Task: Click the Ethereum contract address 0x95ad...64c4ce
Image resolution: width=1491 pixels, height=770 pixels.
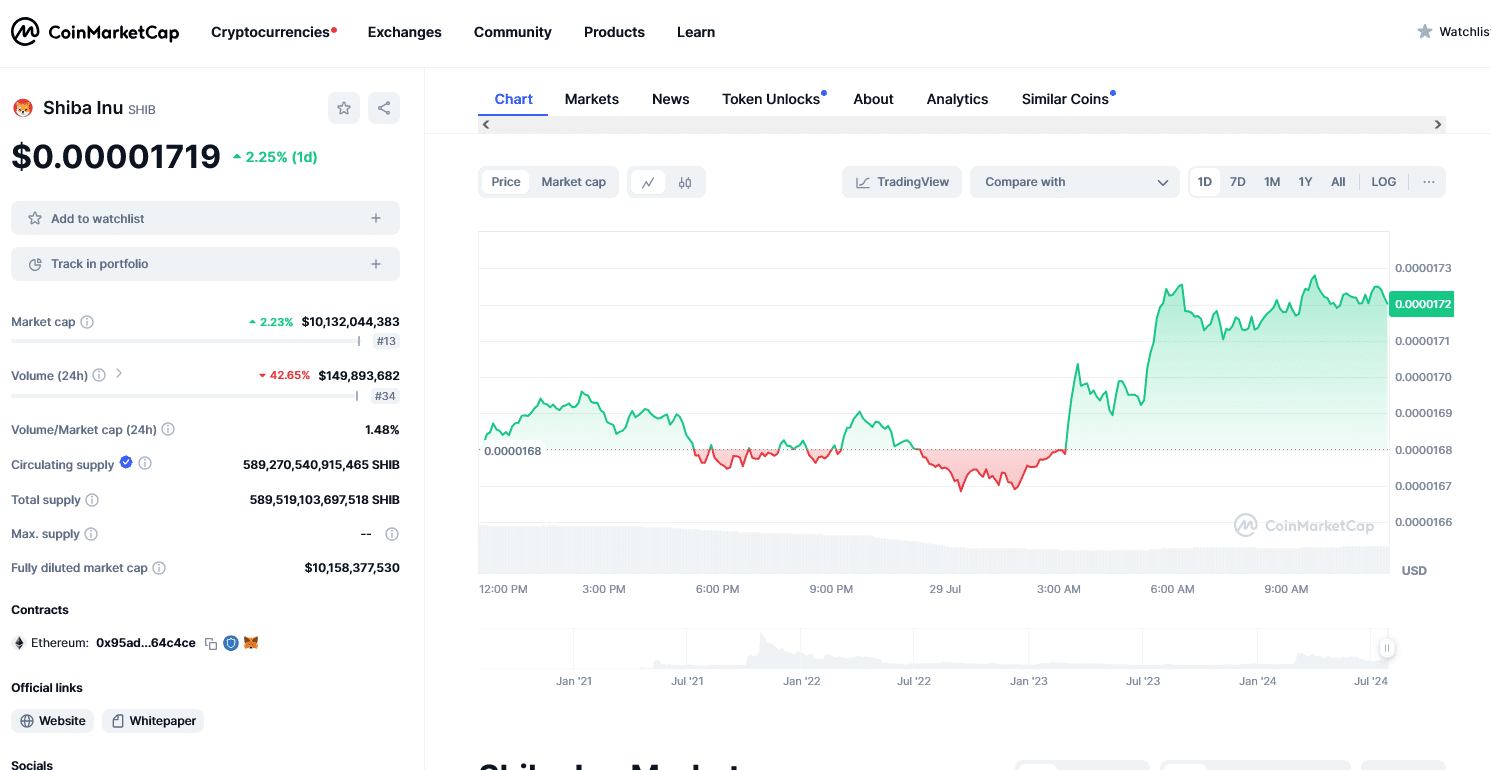Action: 146,643
